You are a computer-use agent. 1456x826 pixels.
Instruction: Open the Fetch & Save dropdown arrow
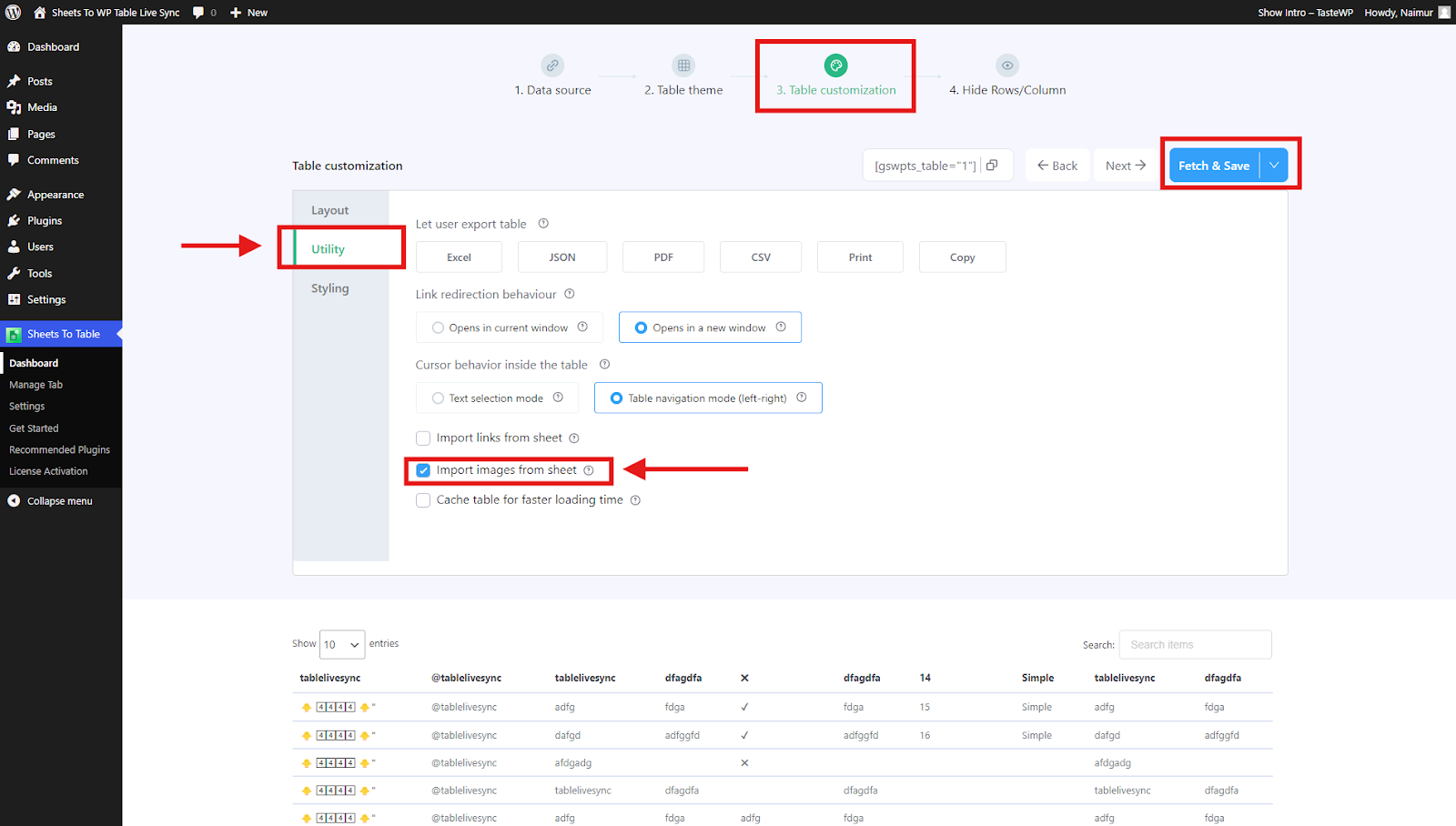(x=1274, y=166)
